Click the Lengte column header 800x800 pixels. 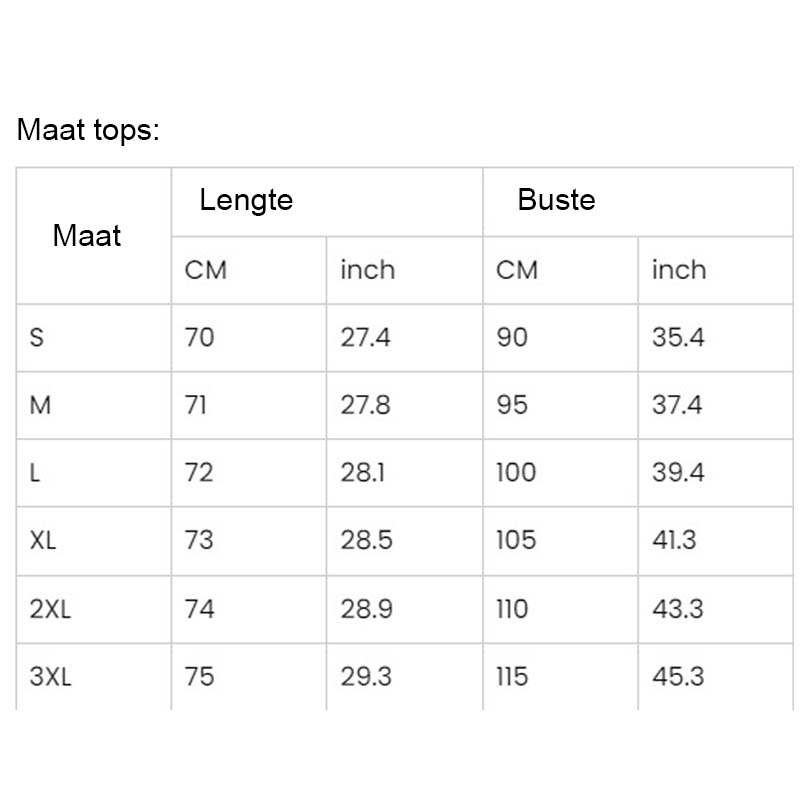tap(246, 200)
